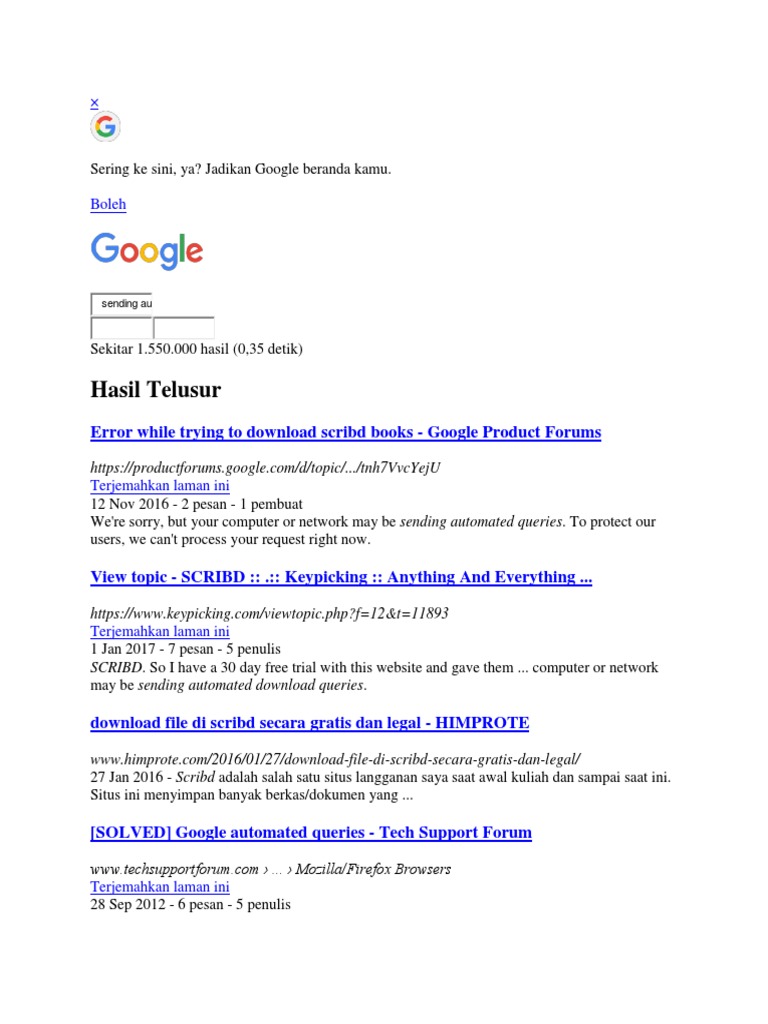The height and width of the screenshot is (1024, 768).
Task: Click the productforums.google.com URL text
Action: tap(265, 468)
